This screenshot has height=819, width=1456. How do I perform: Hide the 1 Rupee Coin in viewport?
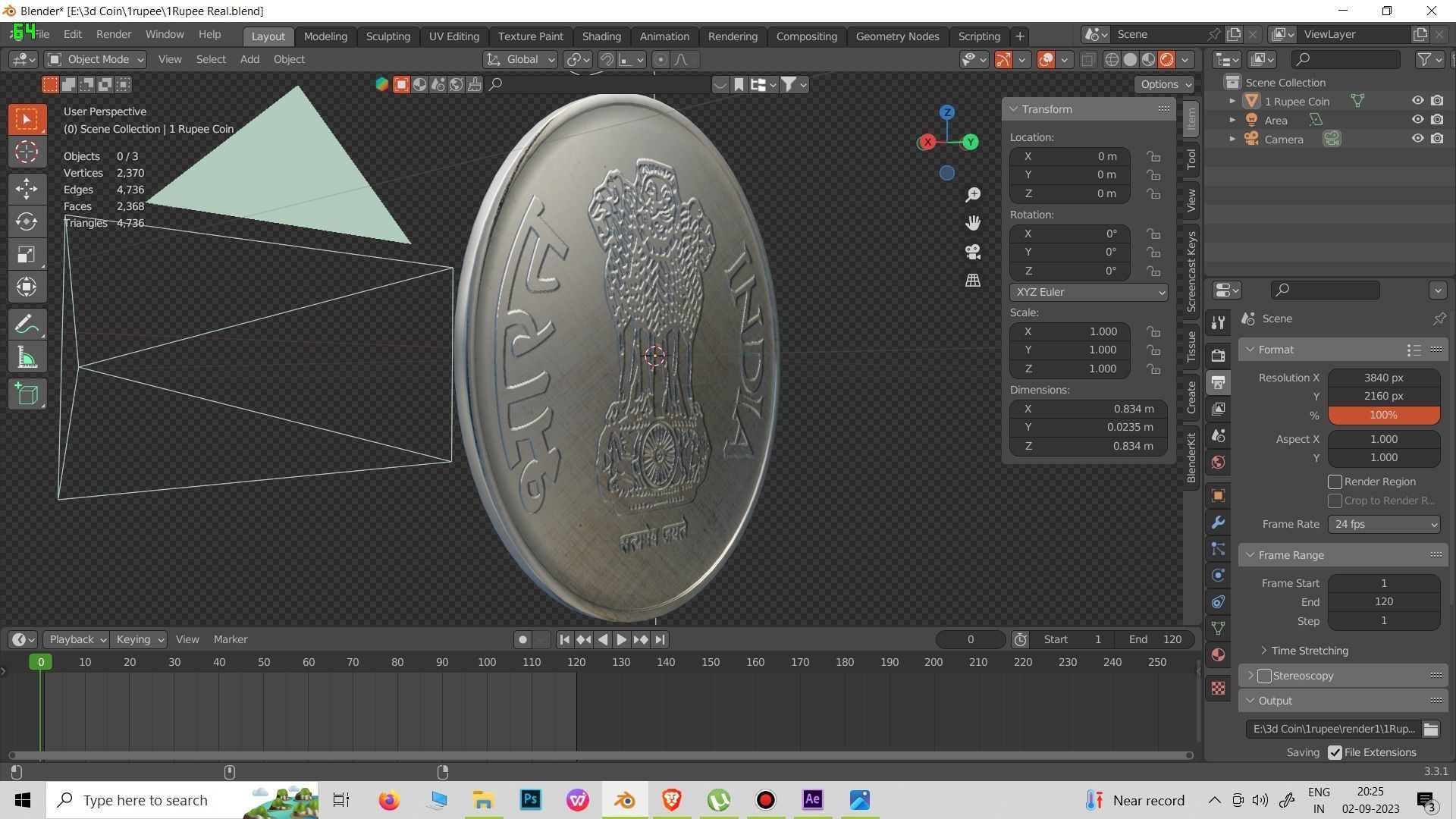point(1417,100)
